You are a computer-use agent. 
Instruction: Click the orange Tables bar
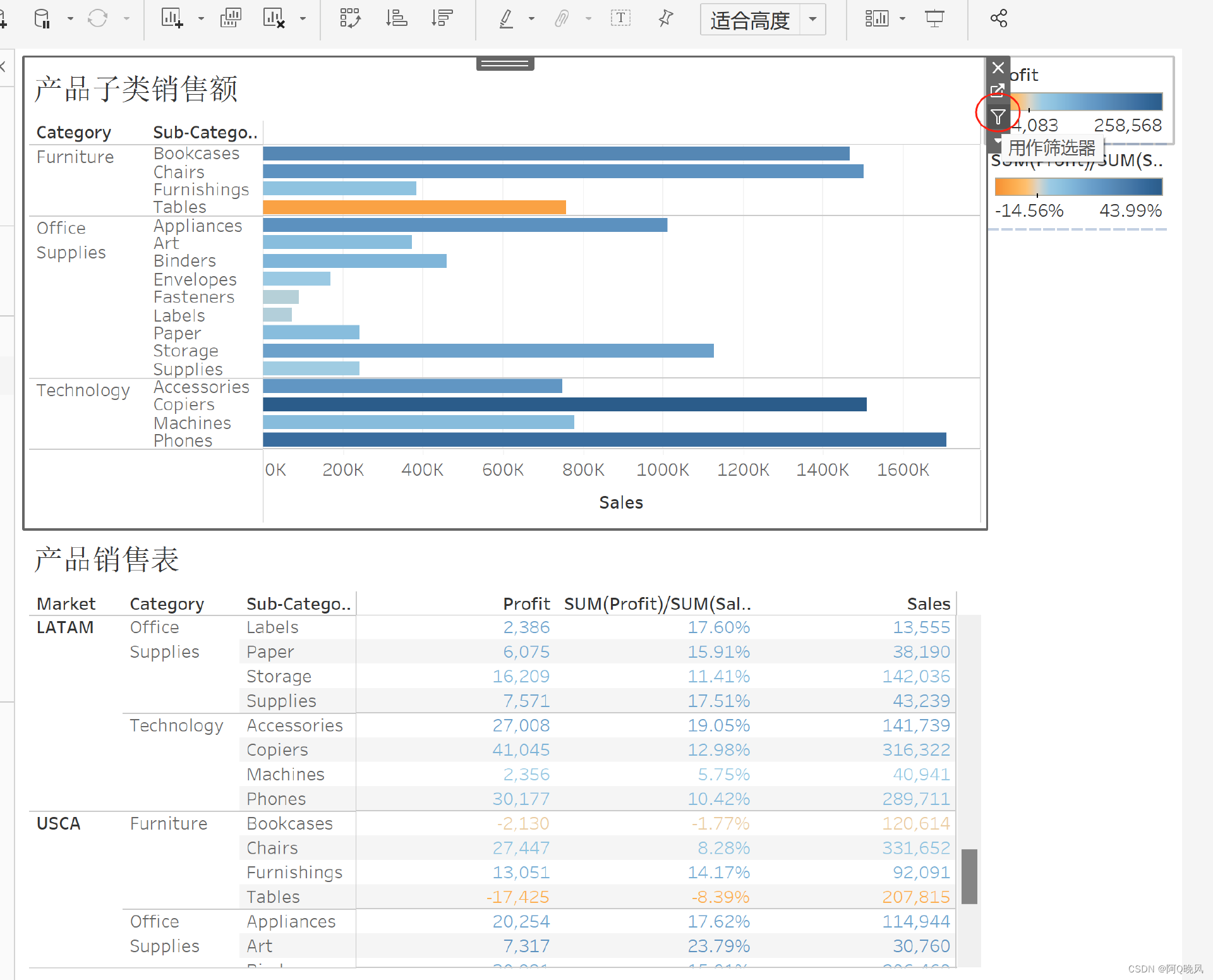414,207
